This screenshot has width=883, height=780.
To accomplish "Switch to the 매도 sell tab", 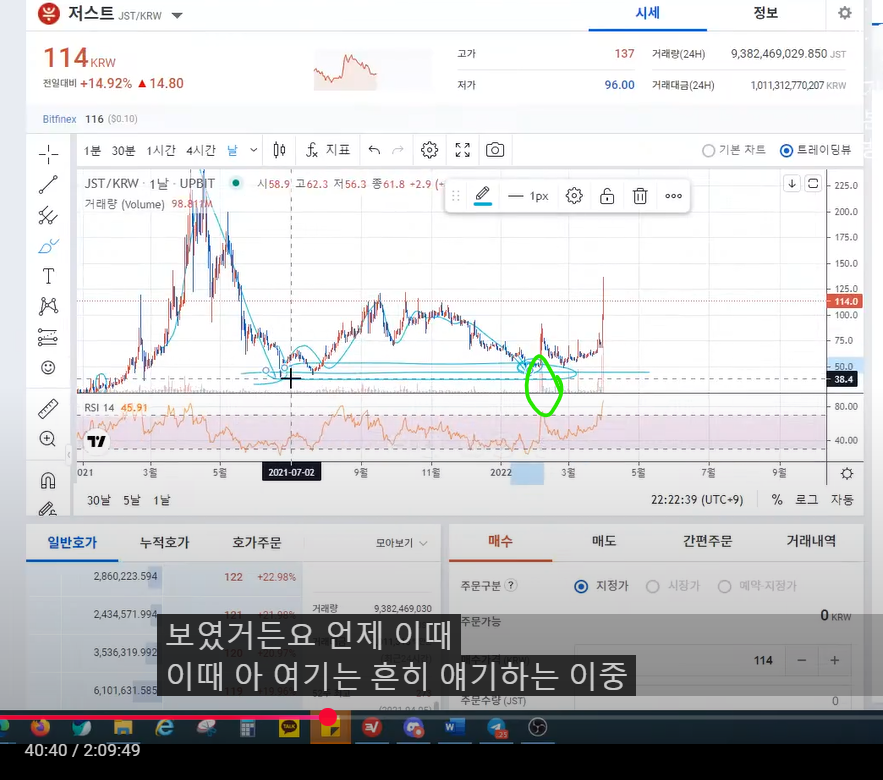I will pyautogui.click(x=604, y=542).
